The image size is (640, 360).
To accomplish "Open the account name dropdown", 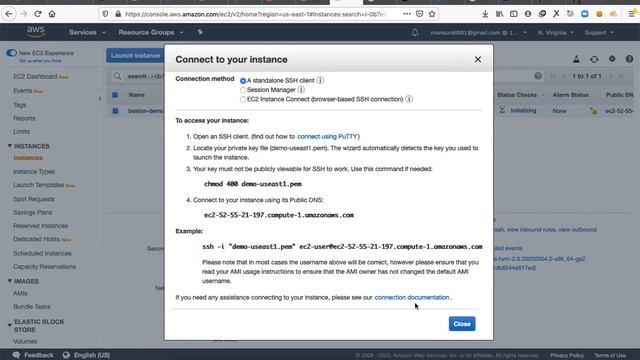I will tap(478, 33).
